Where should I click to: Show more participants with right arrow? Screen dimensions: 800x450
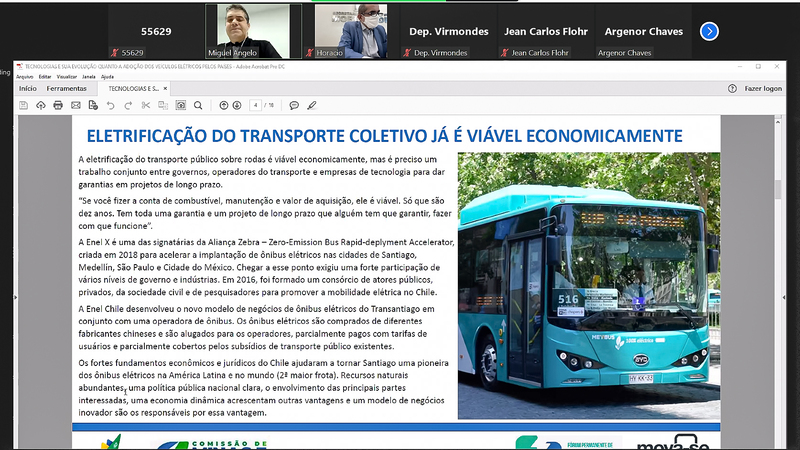709,31
